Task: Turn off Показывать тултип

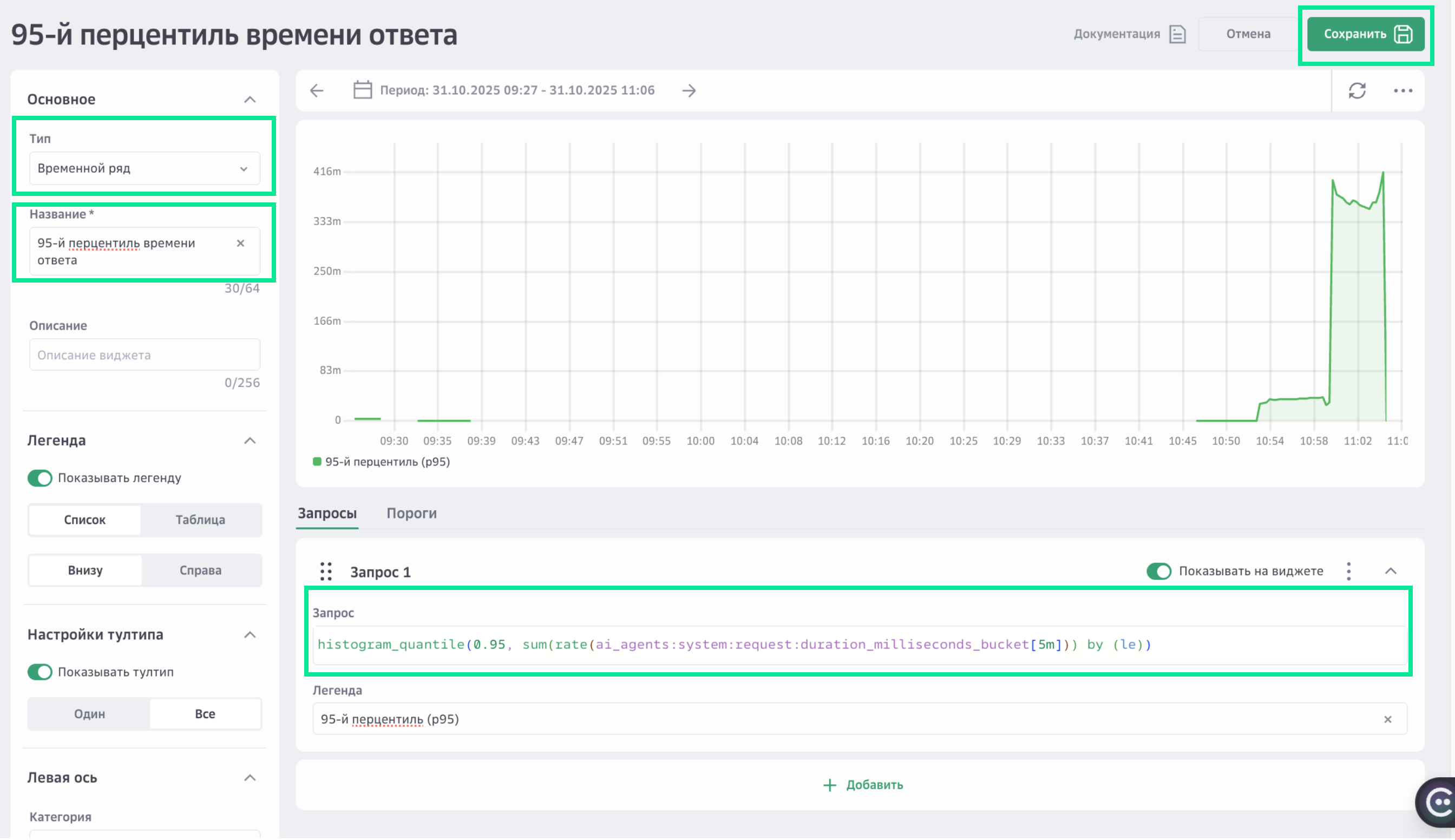Action: tap(39, 672)
